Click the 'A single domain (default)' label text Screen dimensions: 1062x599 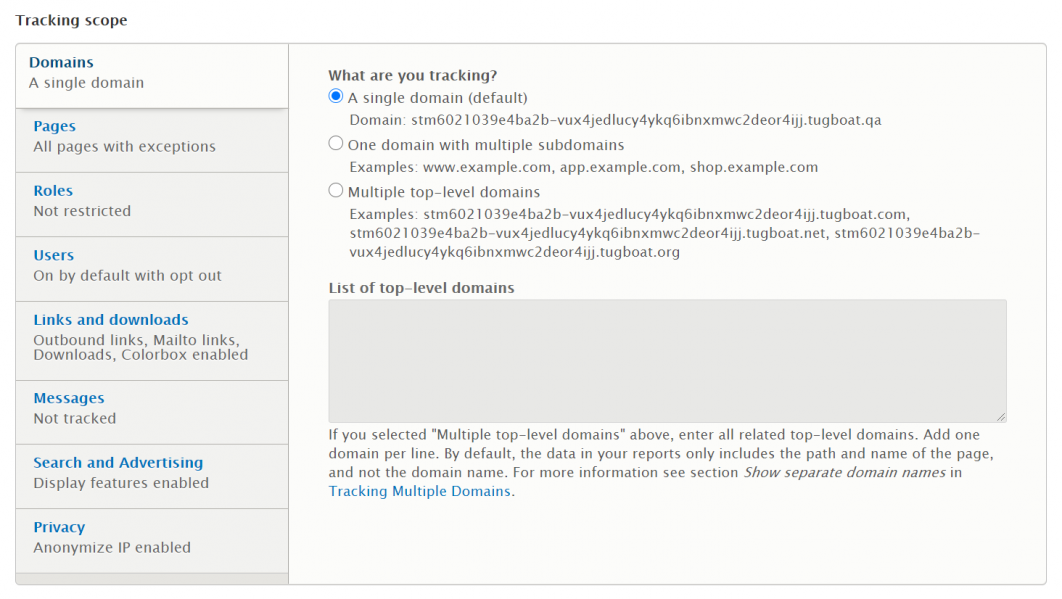pos(437,98)
